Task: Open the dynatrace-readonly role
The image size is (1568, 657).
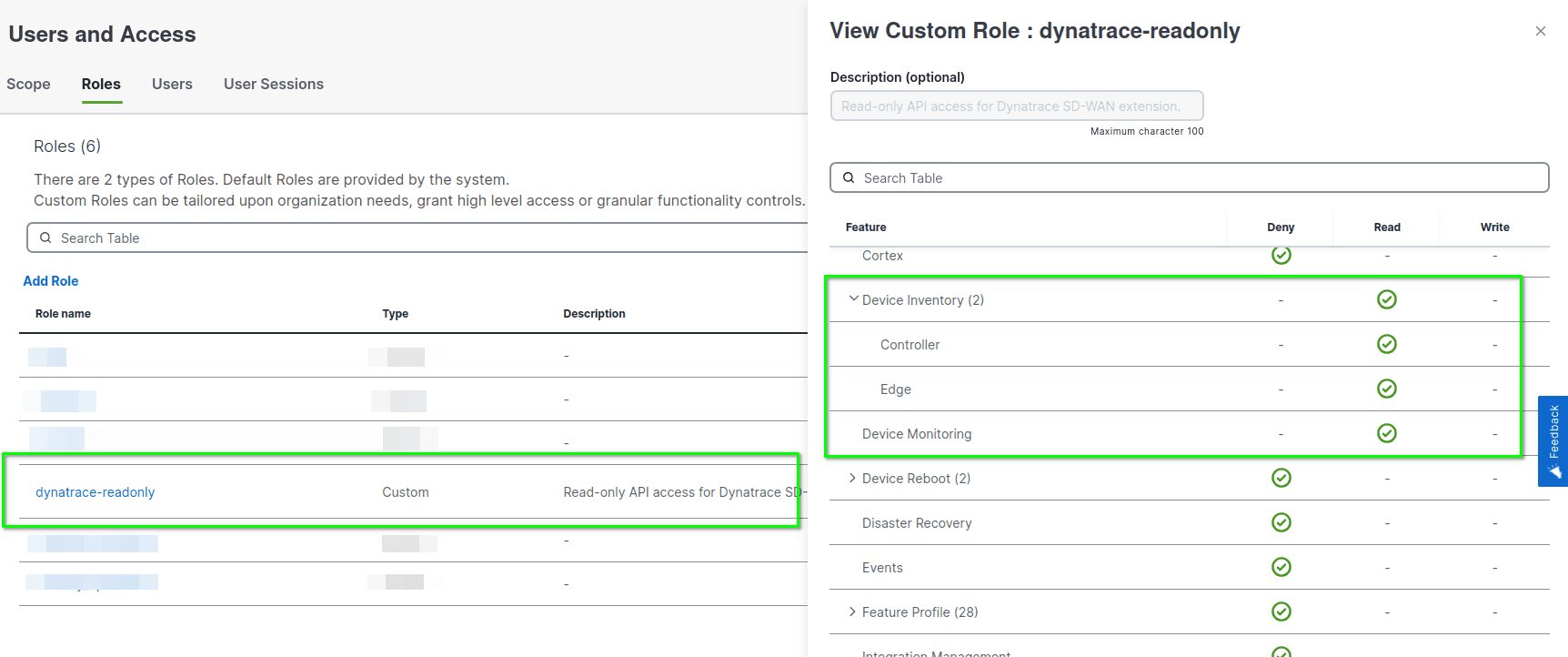Action: coord(95,492)
